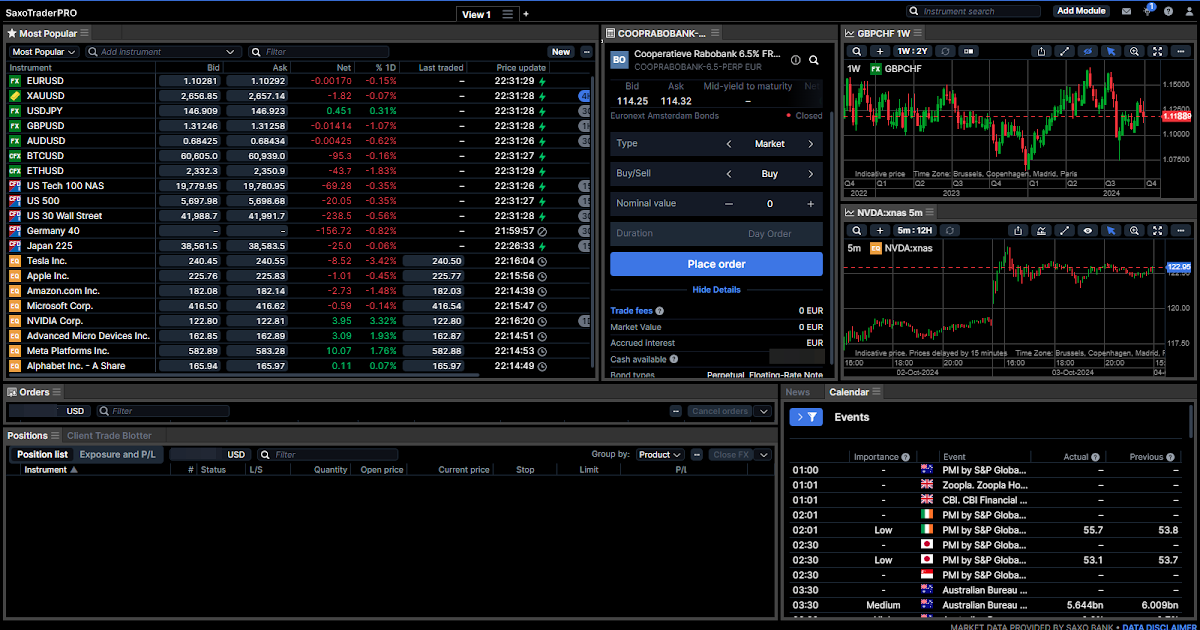
Task: Open the Most Popular watchlist dropdown
Action: click(x=43, y=52)
